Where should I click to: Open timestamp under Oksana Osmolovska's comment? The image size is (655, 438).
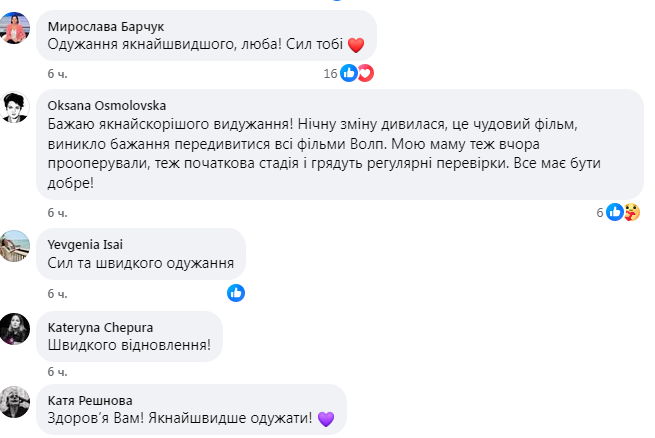57,213
